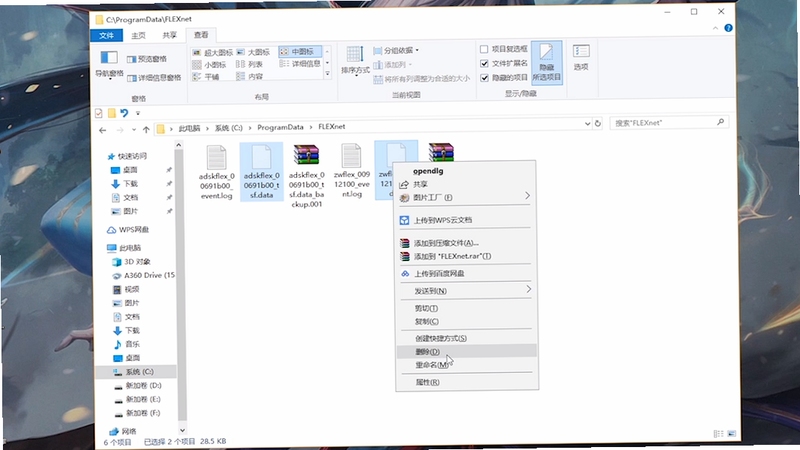Toggle the preview pane (预览窗格)
This screenshot has height=450, width=800.
tap(146, 59)
